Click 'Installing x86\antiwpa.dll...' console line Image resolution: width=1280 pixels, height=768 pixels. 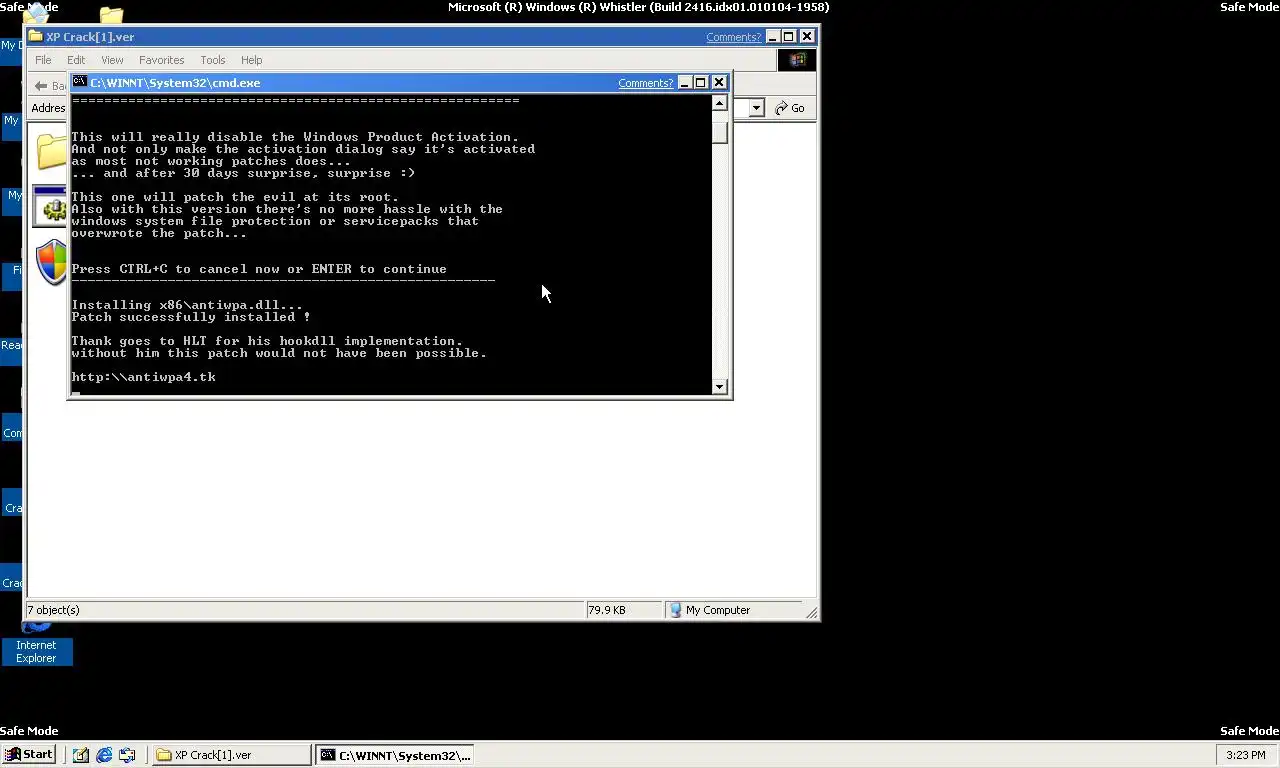pyautogui.click(x=187, y=305)
